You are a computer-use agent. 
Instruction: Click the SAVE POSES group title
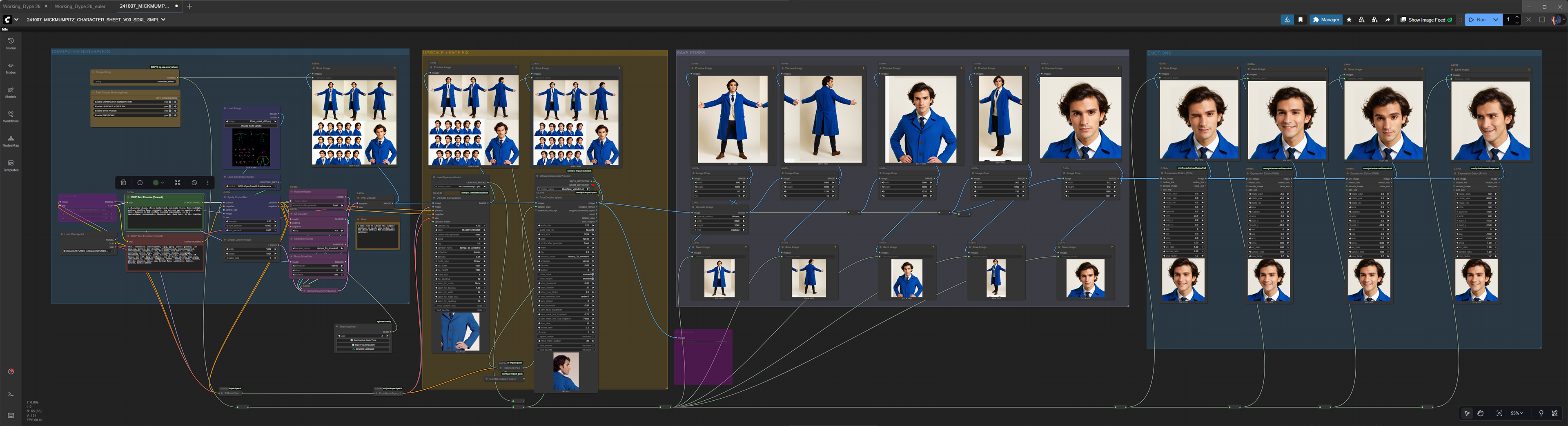[691, 53]
